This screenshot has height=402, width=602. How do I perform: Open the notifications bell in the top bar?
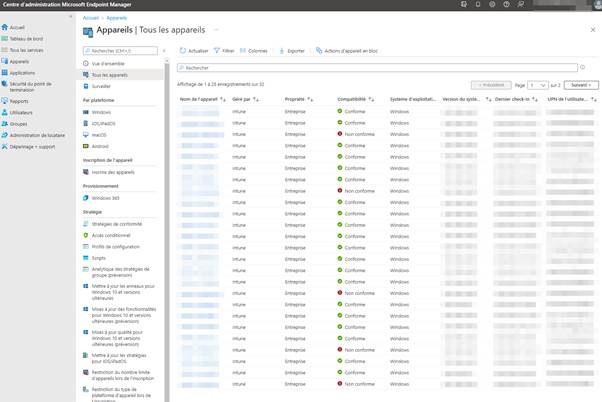(478, 4)
